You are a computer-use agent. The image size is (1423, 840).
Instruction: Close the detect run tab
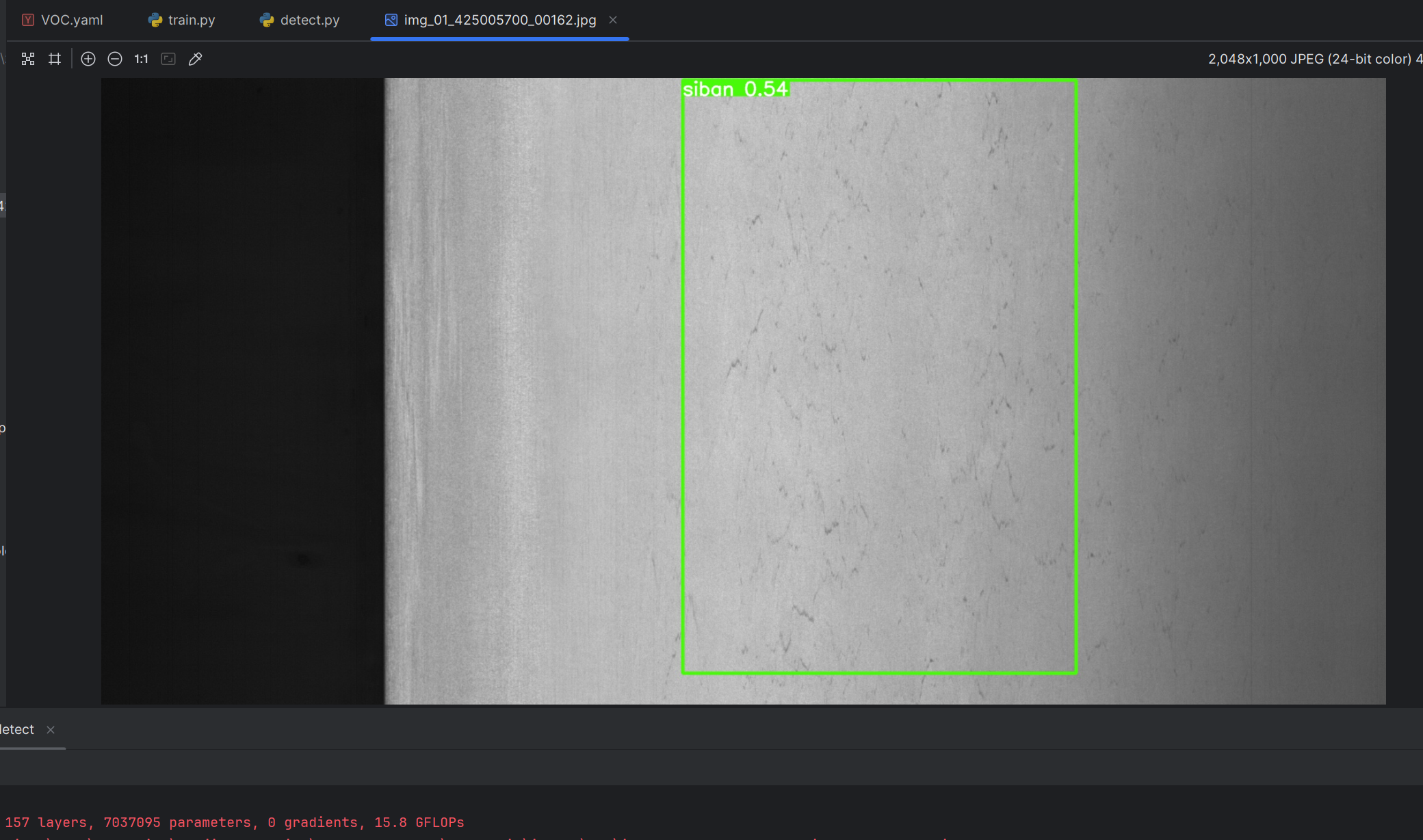coord(51,730)
